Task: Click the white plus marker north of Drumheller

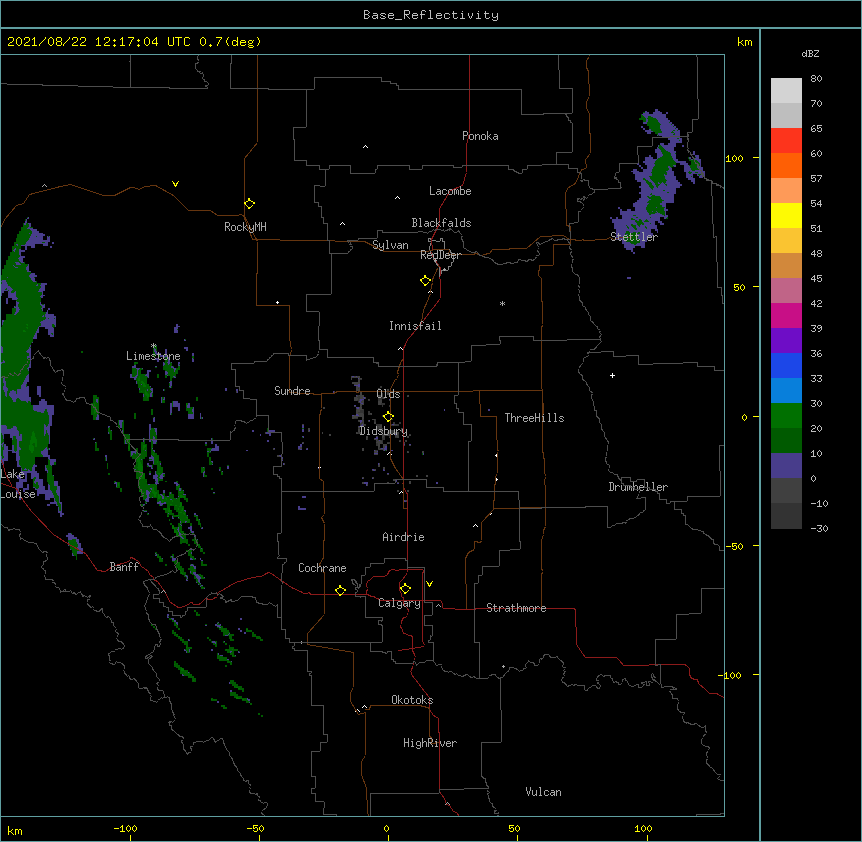Action: [612, 375]
